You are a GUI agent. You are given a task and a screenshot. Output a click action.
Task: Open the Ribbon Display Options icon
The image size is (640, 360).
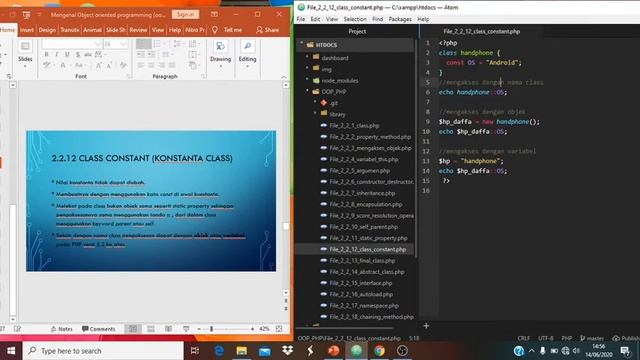(x=214, y=14)
